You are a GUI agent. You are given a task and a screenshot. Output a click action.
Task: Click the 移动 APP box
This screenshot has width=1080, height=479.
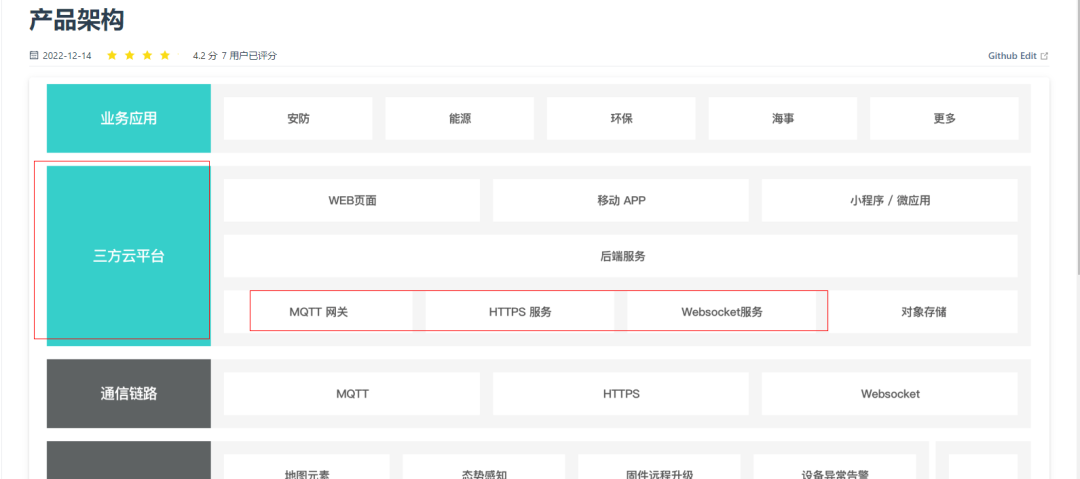pyautogui.click(x=621, y=201)
